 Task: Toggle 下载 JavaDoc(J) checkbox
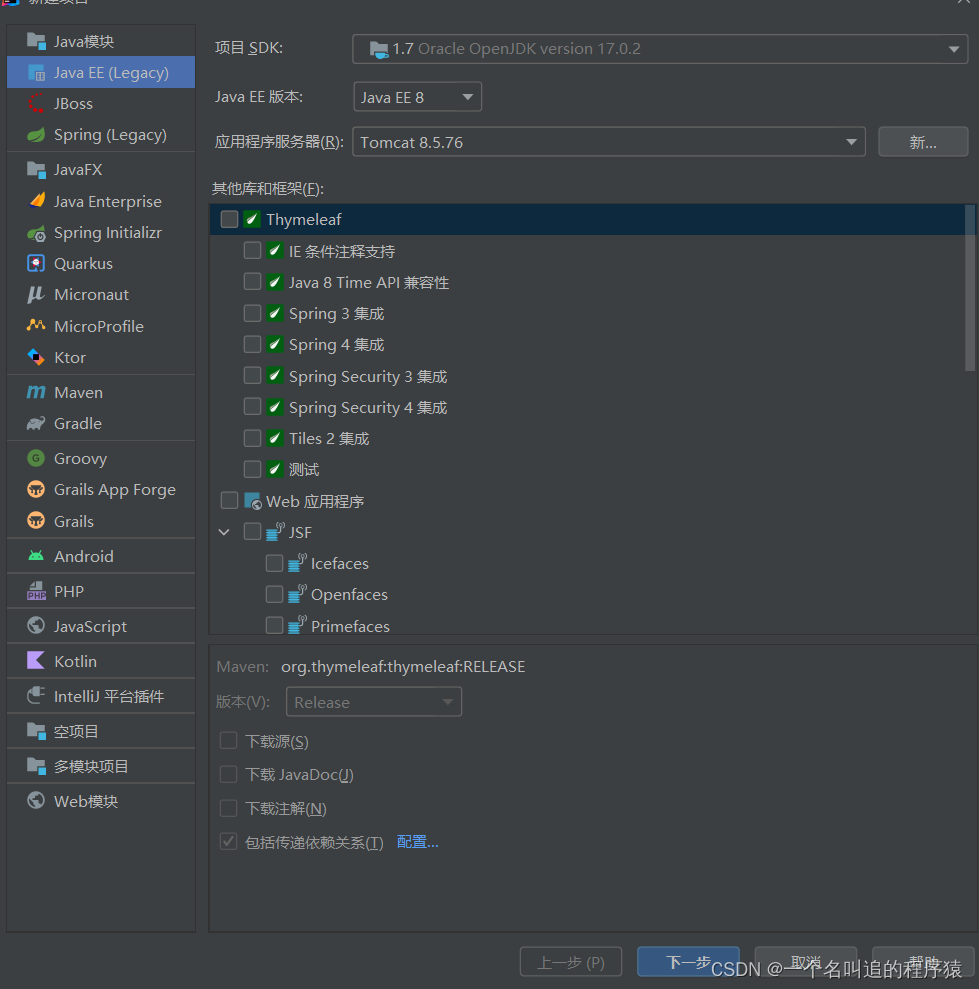coord(228,774)
